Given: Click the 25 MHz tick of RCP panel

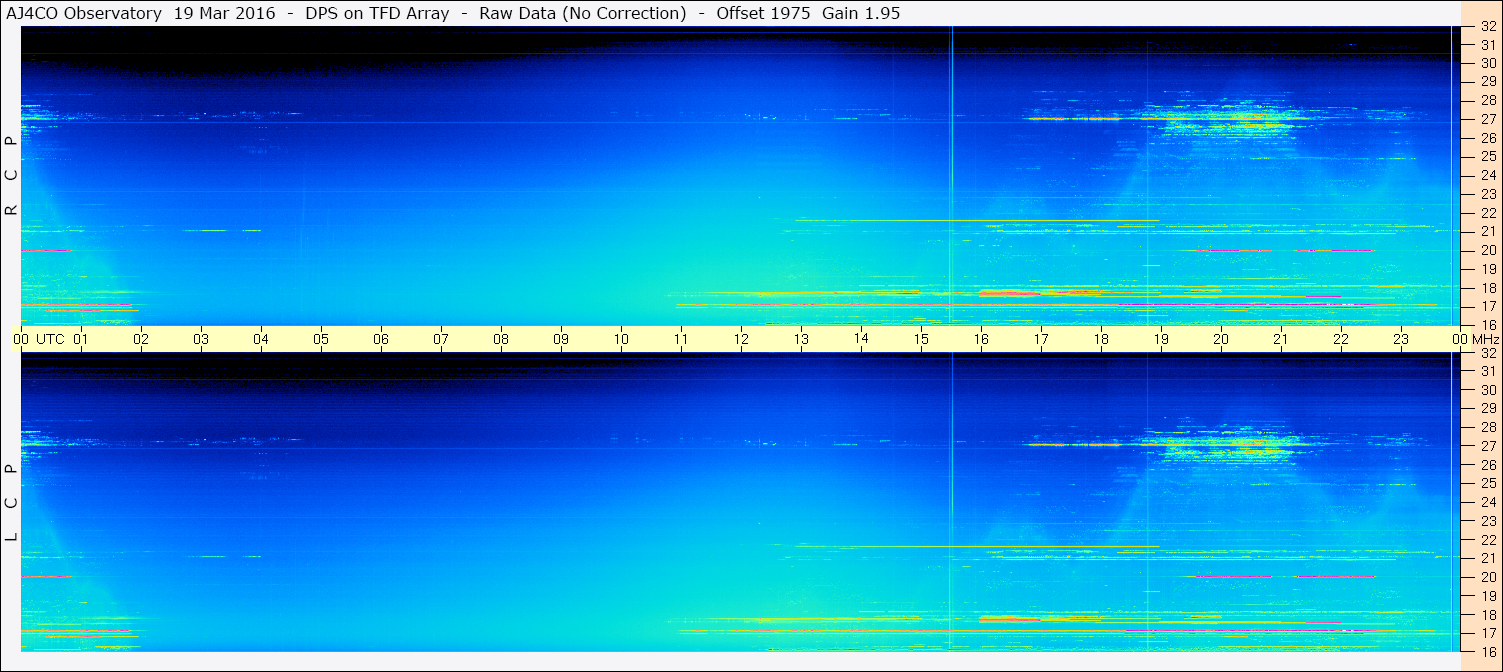Looking at the screenshot, I should (1488, 157).
